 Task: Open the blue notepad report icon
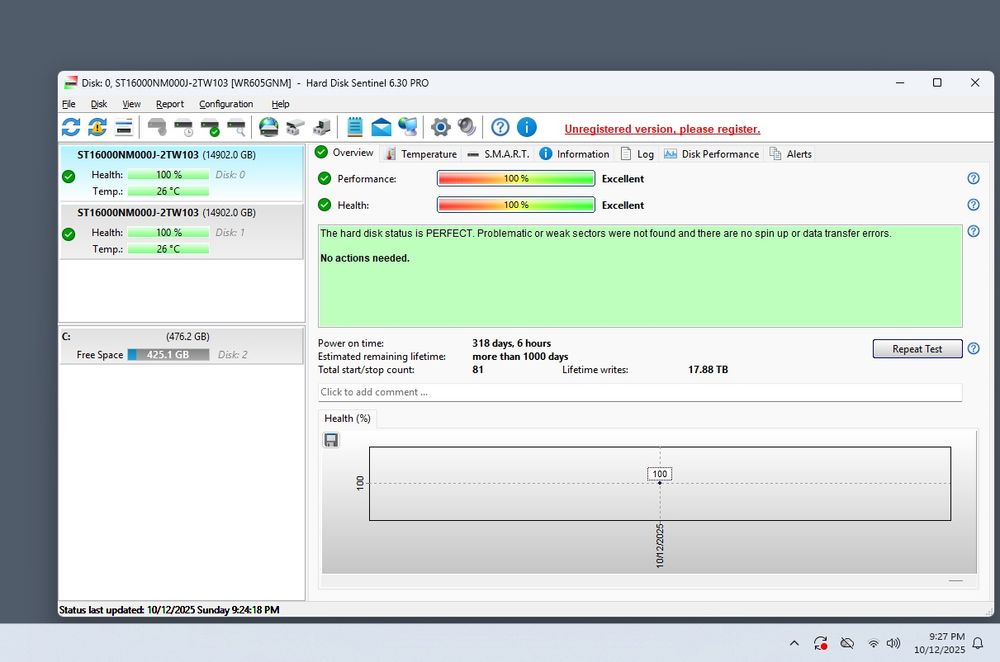[355, 127]
